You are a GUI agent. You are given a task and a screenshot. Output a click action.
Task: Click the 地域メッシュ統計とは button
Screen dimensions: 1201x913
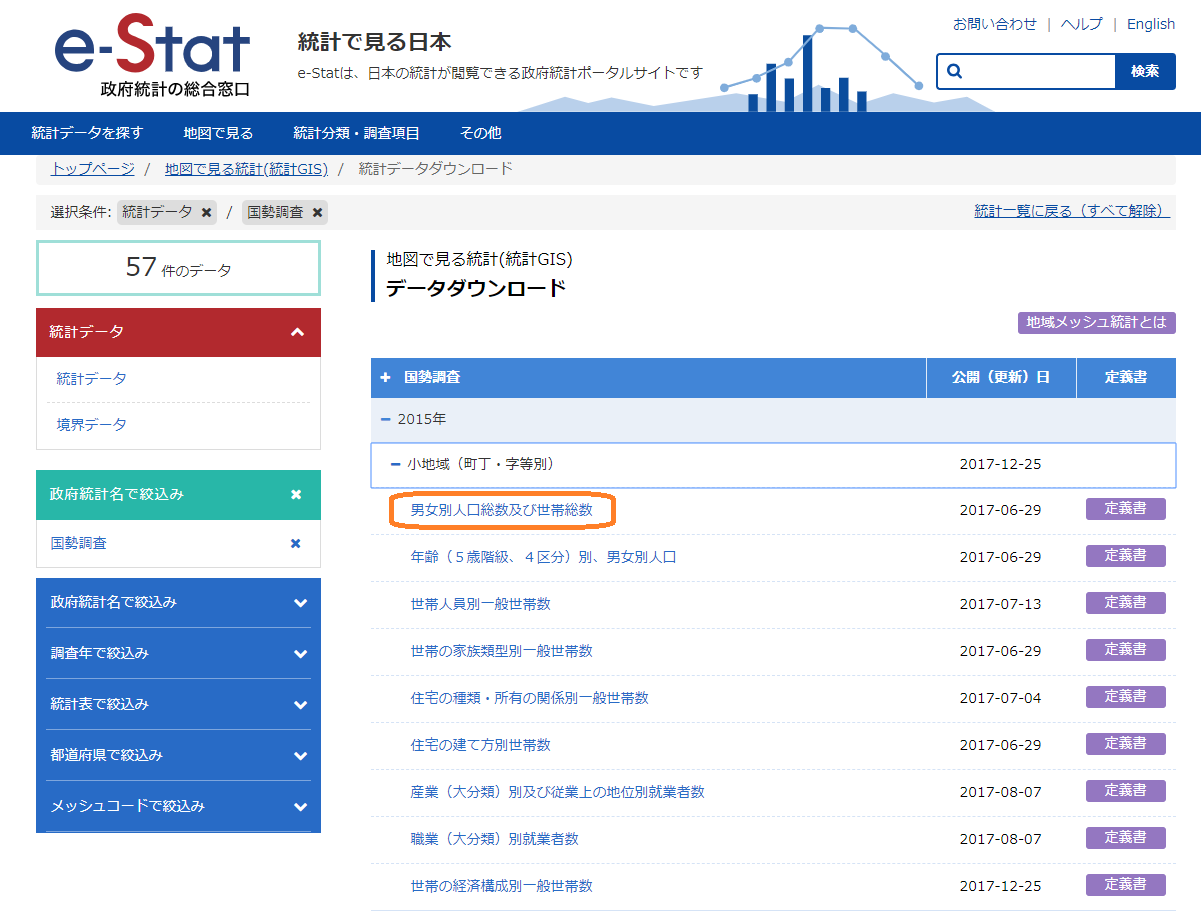[1096, 322]
